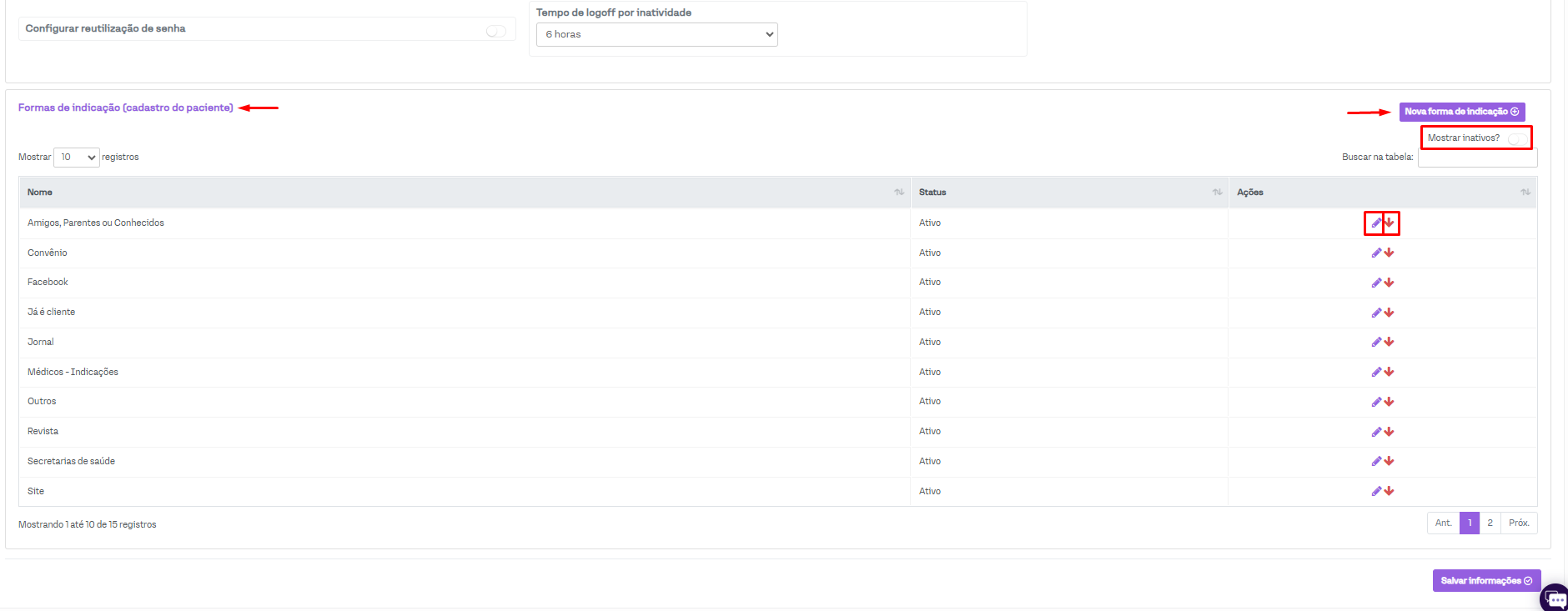Open the Tempo de logoff dropdown
The image size is (1568, 611).
pyautogui.click(x=656, y=35)
